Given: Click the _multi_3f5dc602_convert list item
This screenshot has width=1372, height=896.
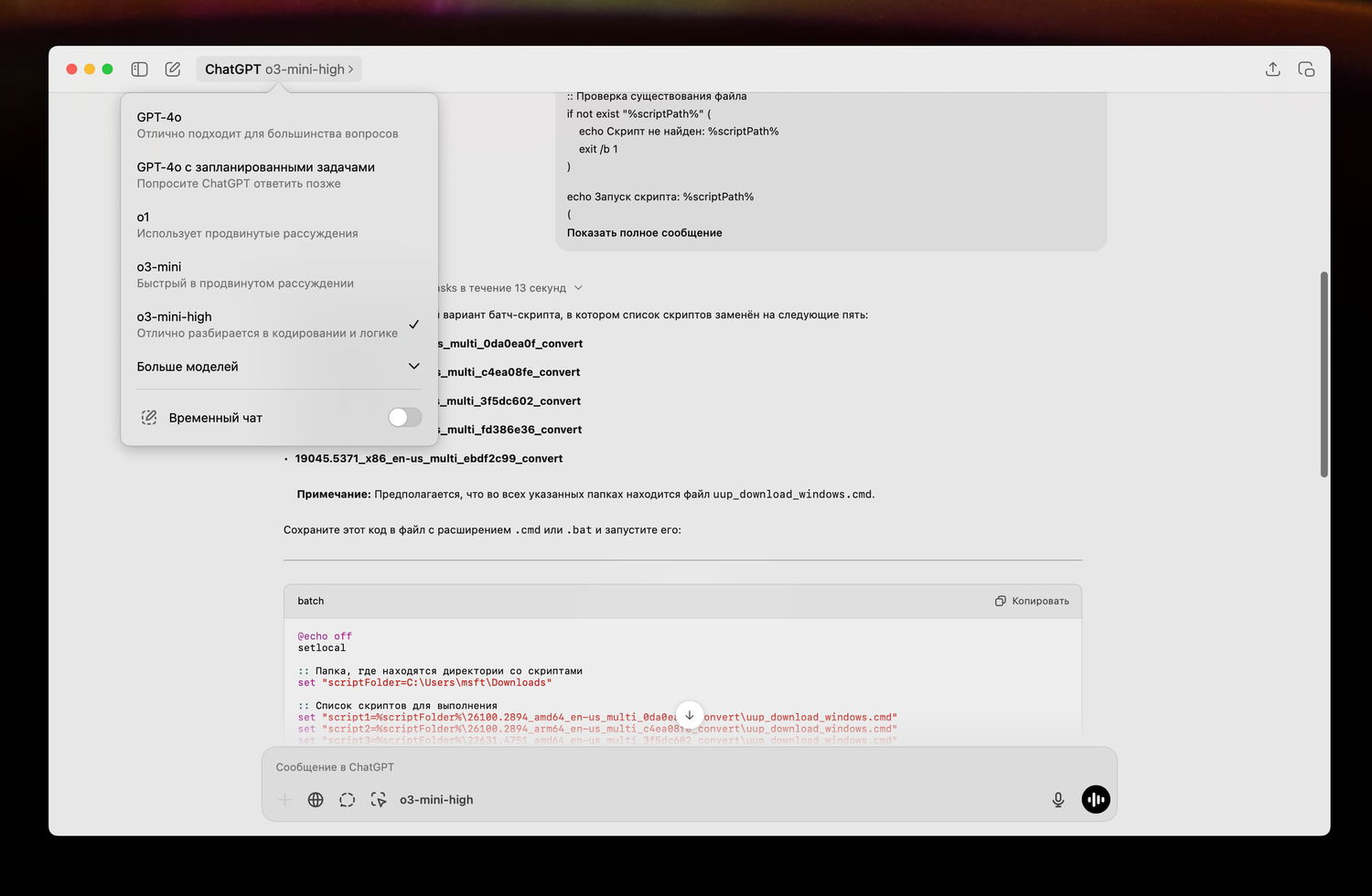Looking at the screenshot, I should coord(509,401).
